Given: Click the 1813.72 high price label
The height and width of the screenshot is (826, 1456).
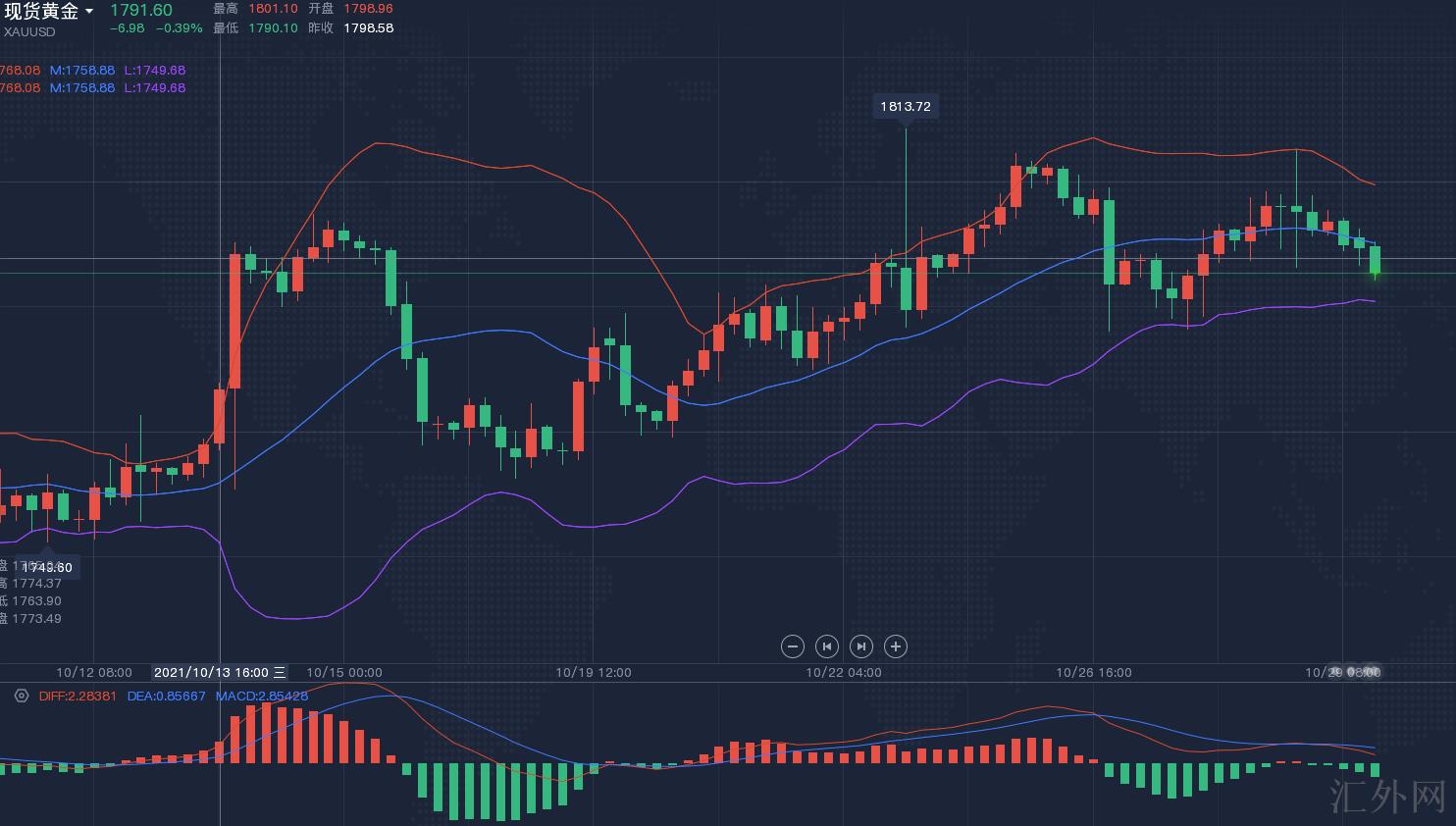Looking at the screenshot, I should tap(905, 106).
